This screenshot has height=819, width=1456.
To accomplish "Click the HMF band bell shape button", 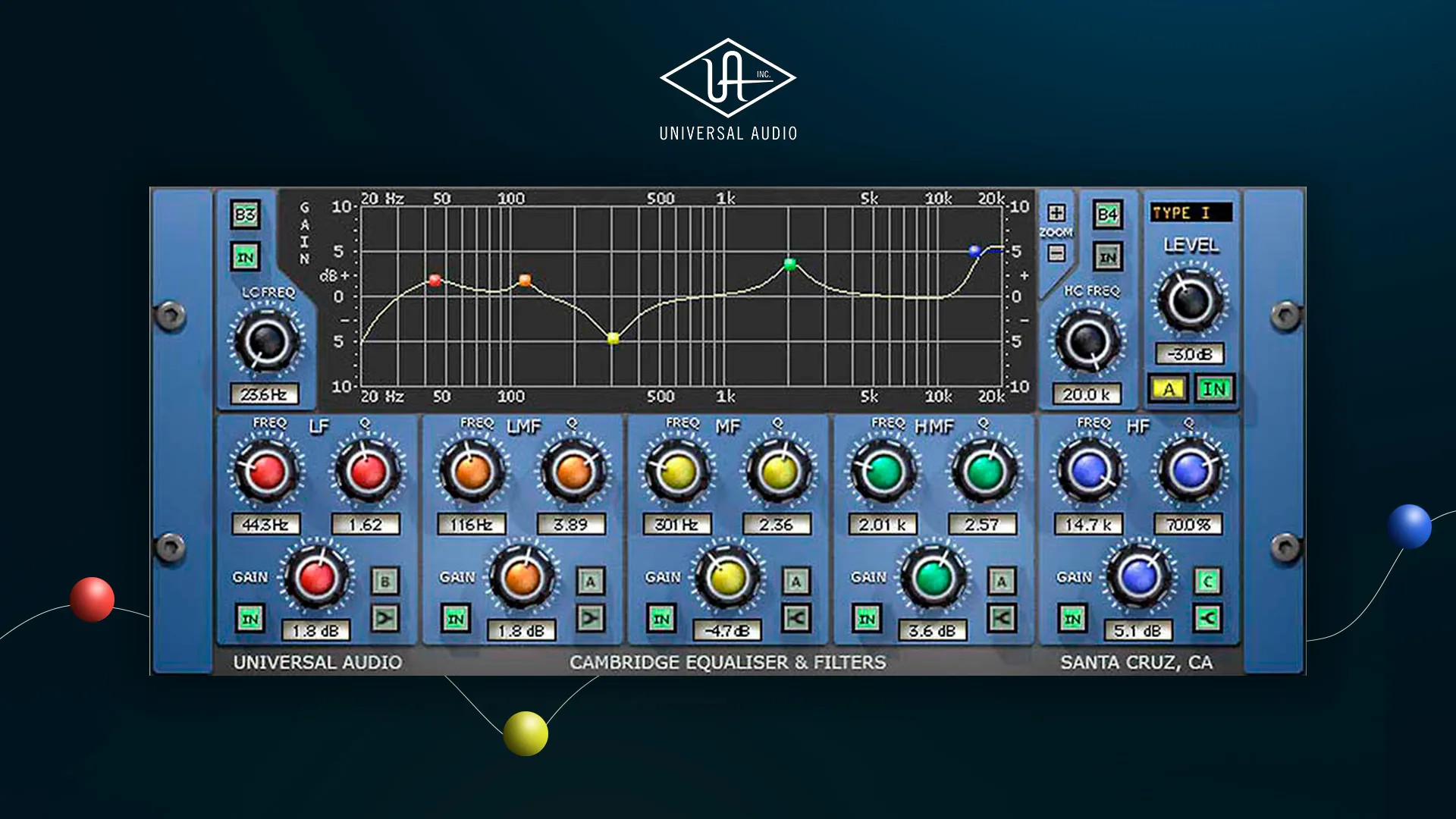I will point(1001,618).
